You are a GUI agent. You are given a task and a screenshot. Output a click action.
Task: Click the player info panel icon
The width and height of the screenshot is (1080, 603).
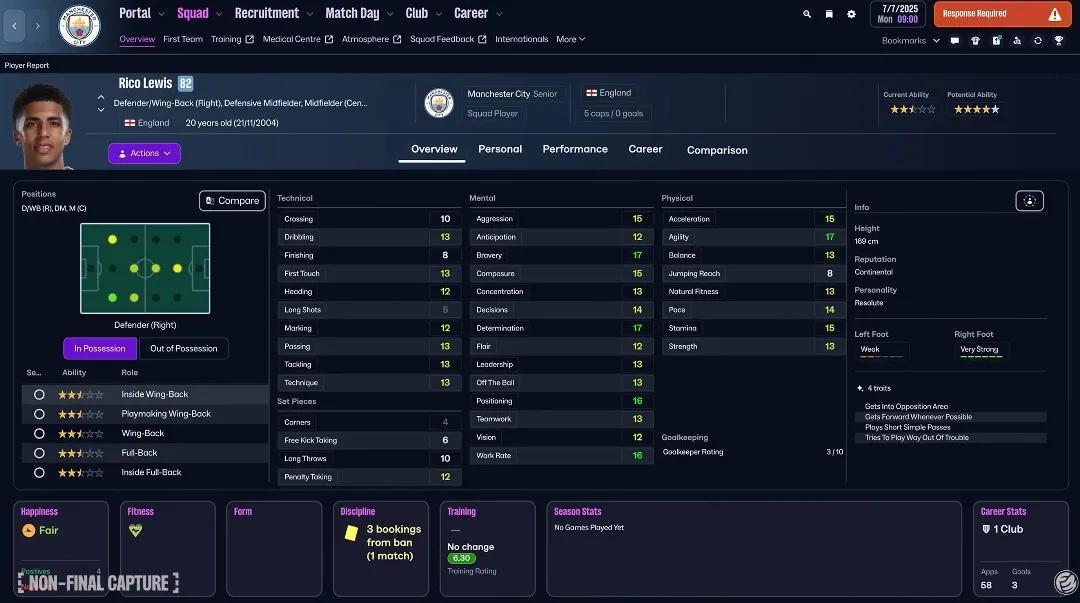click(1029, 201)
